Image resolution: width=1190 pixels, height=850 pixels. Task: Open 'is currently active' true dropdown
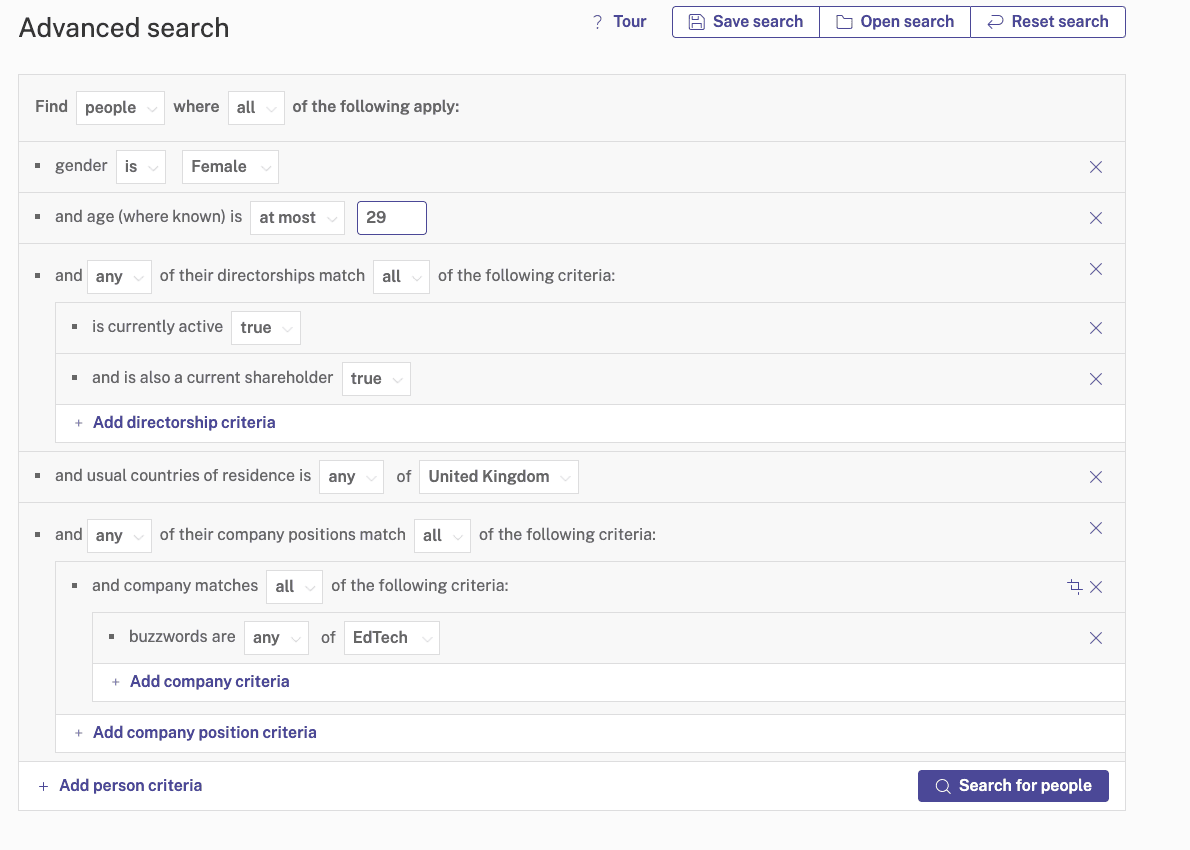[x=266, y=328]
